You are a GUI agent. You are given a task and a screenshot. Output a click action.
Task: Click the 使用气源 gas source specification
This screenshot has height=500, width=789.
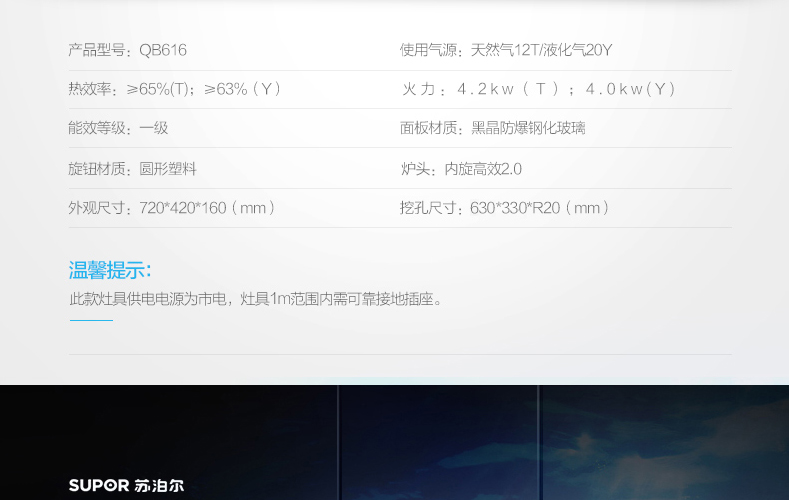click(x=506, y=50)
